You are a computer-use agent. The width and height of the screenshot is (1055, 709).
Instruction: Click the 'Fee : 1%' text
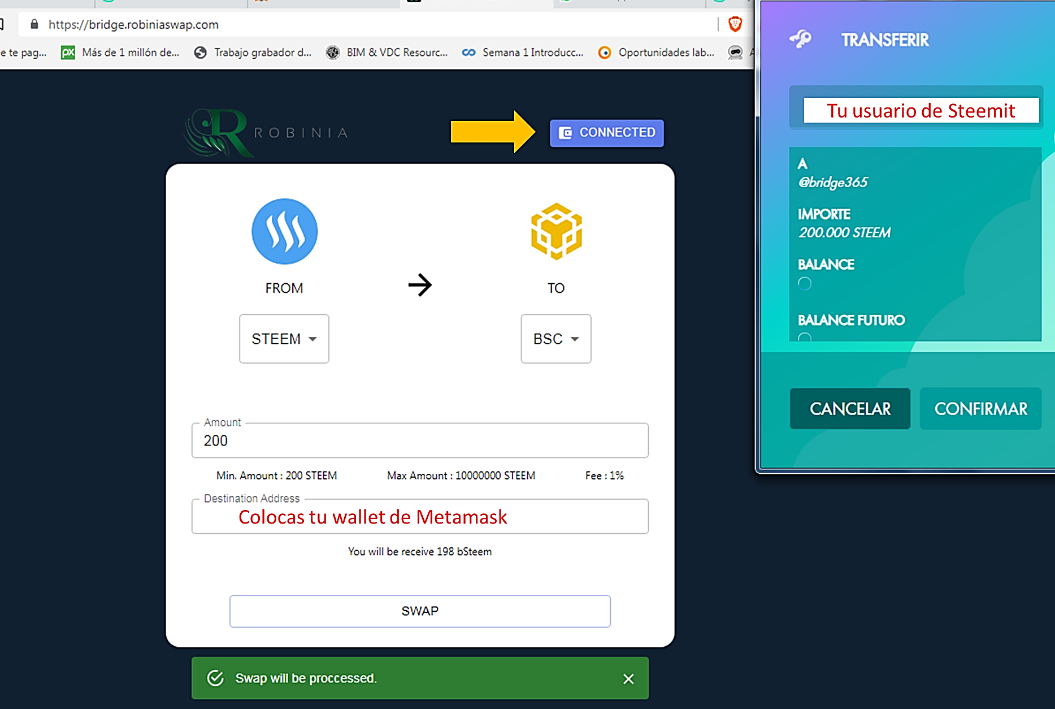click(x=604, y=476)
